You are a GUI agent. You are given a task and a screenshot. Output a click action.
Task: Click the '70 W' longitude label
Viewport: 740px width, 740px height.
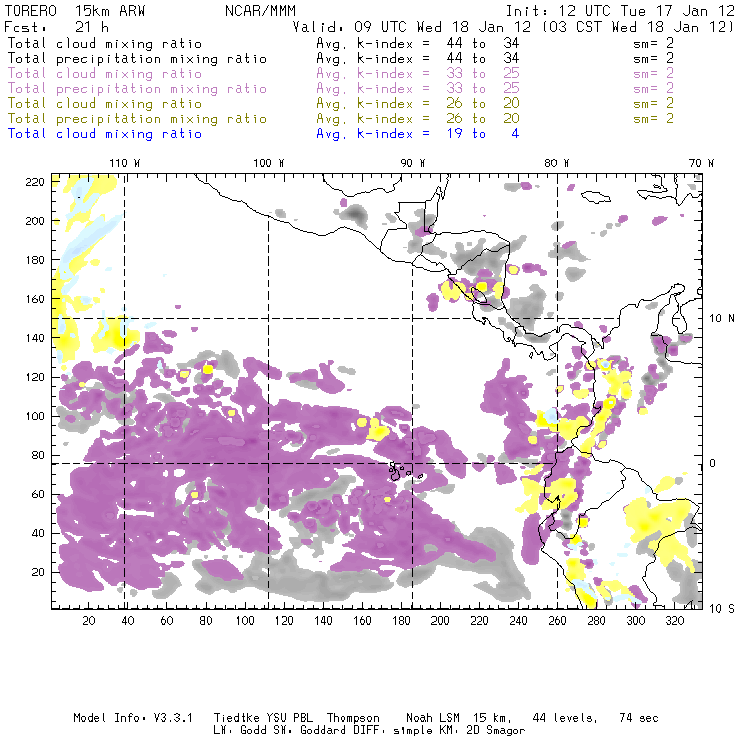point(701,163)
